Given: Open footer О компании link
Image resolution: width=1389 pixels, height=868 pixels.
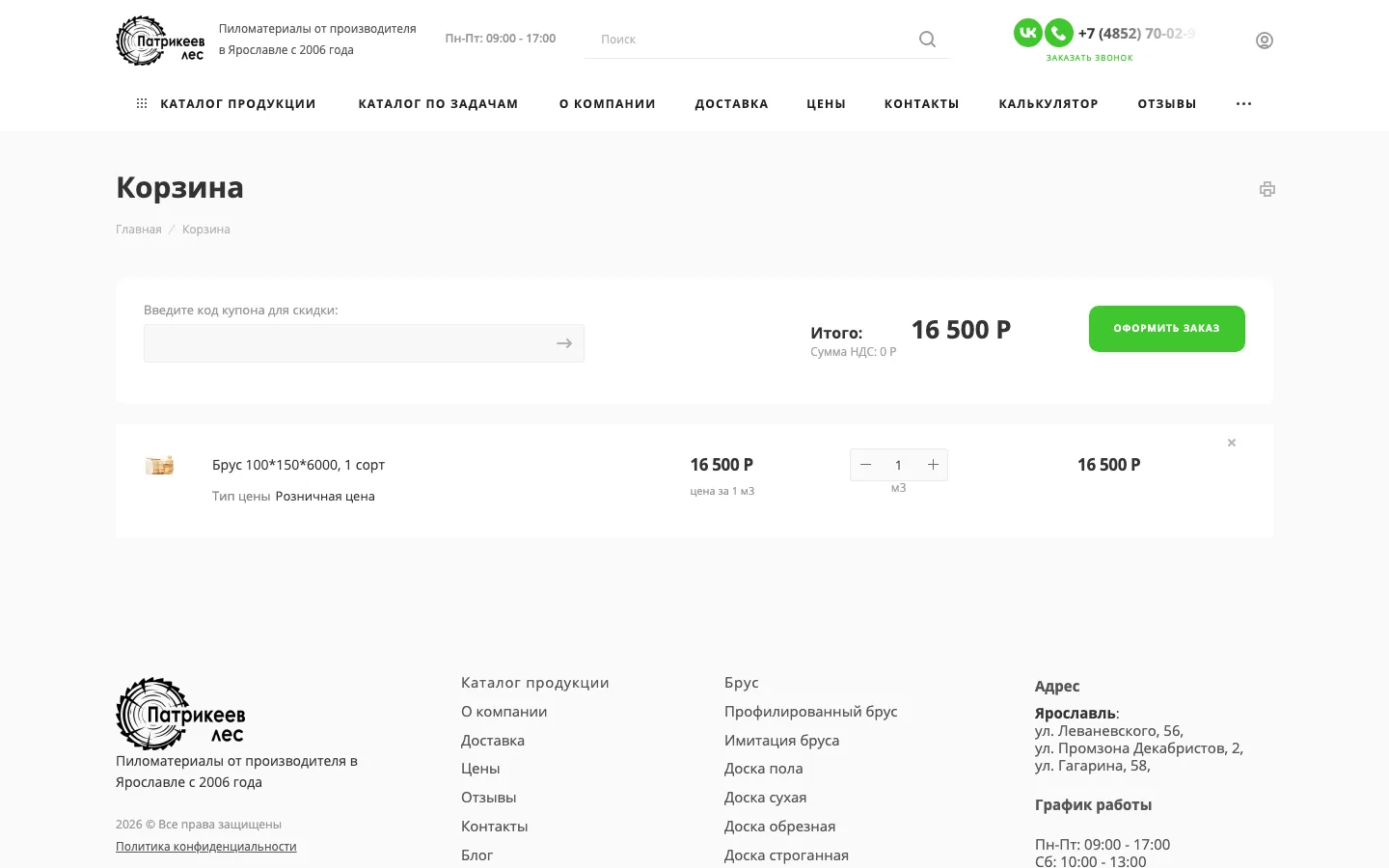Looking at the screenshot, I should point(504,712).
